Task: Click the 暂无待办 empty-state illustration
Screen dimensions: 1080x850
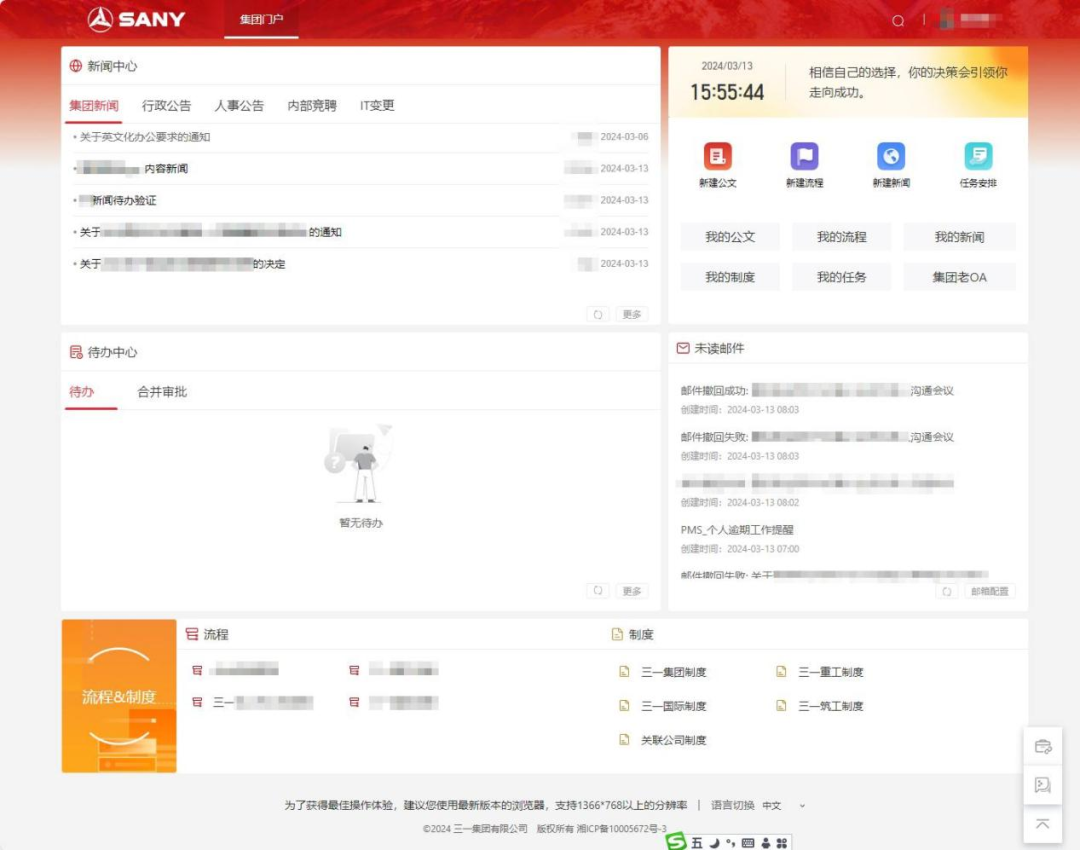Action: point(361,465)
